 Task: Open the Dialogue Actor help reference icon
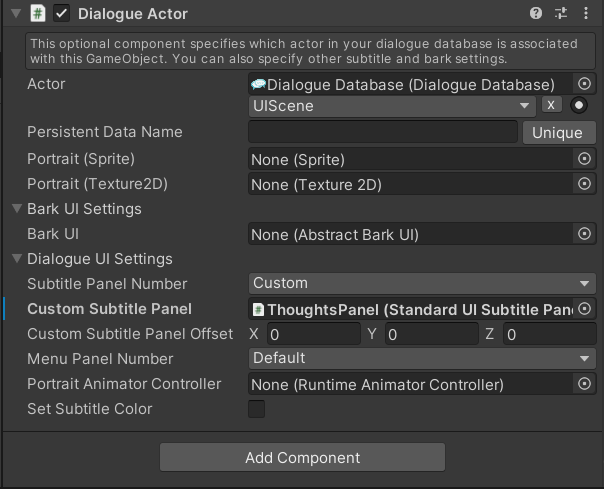pos(535,13)
